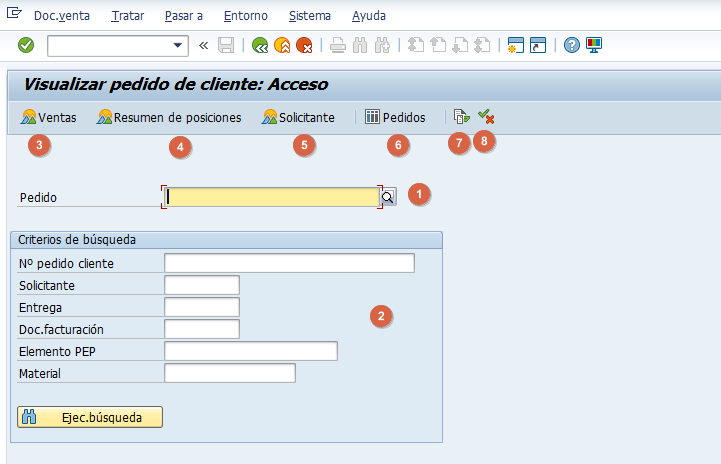721x464 pixels.
Task: Open the Ayuda menu
Action: (x=369, y=16)
